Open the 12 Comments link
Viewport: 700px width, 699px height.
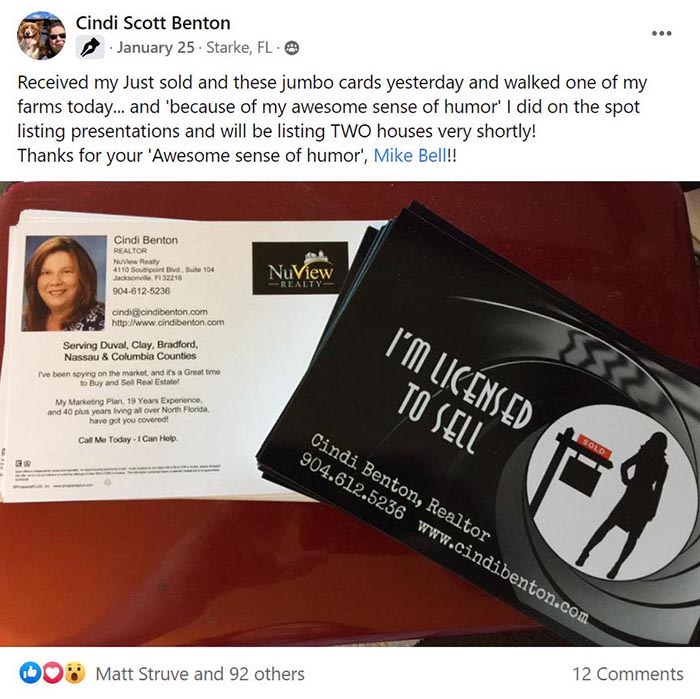tap(628, 674)
